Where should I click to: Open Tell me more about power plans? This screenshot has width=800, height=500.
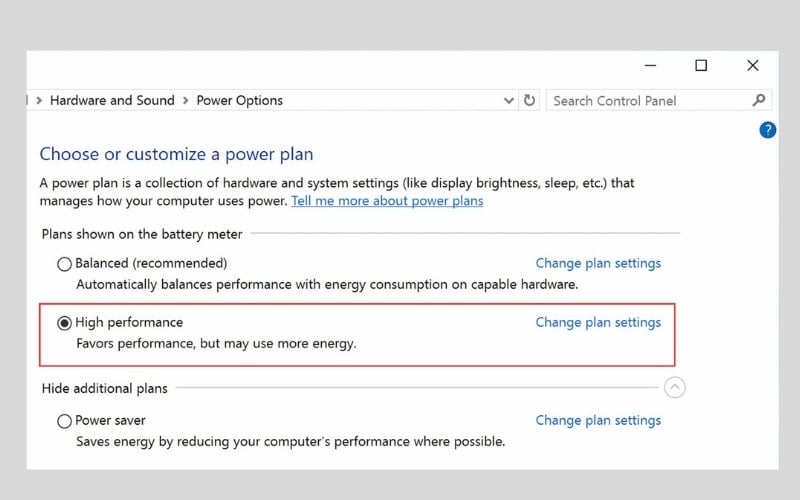coord(387,201)
